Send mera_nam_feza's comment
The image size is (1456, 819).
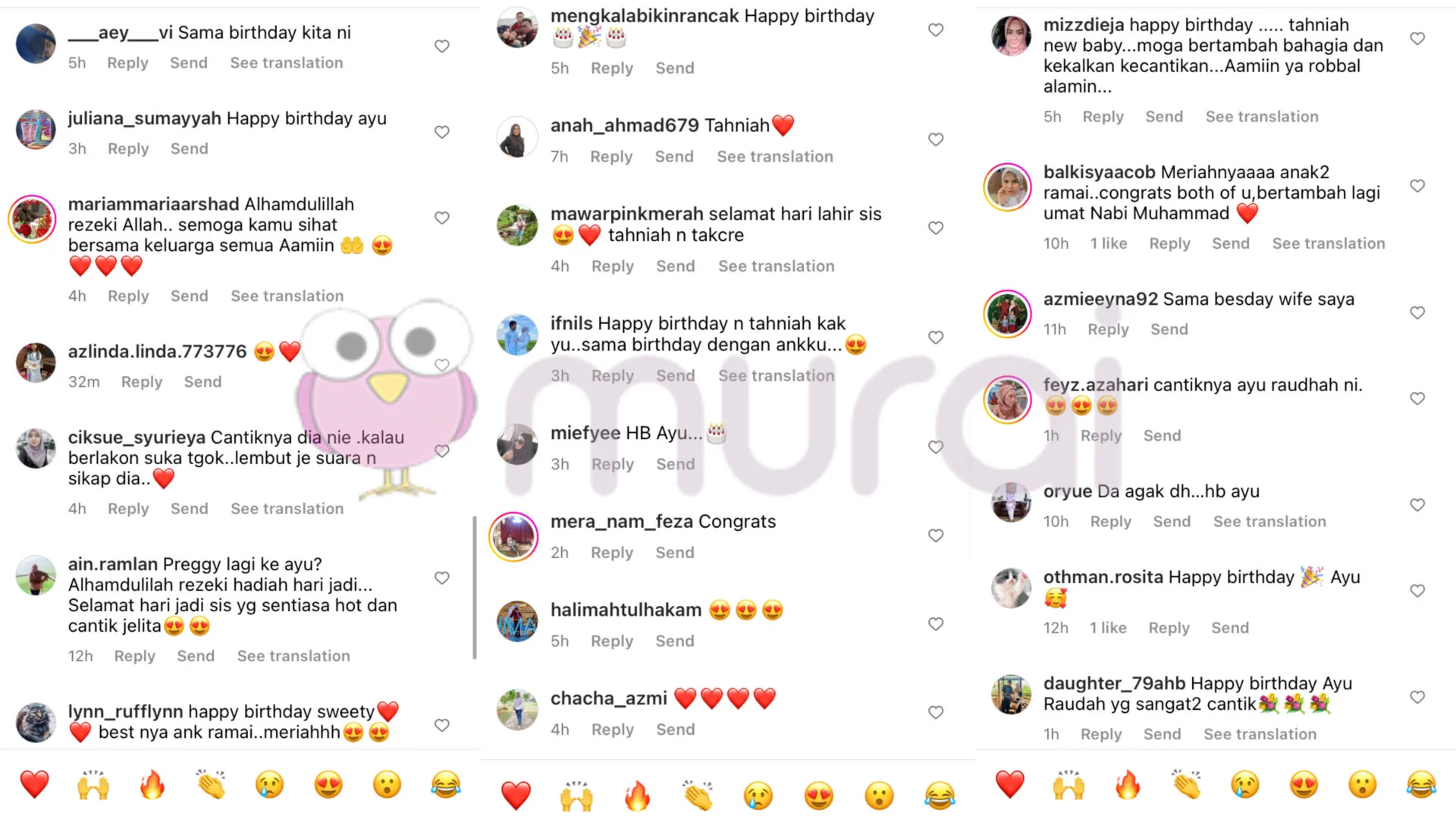tap(675, 553)
